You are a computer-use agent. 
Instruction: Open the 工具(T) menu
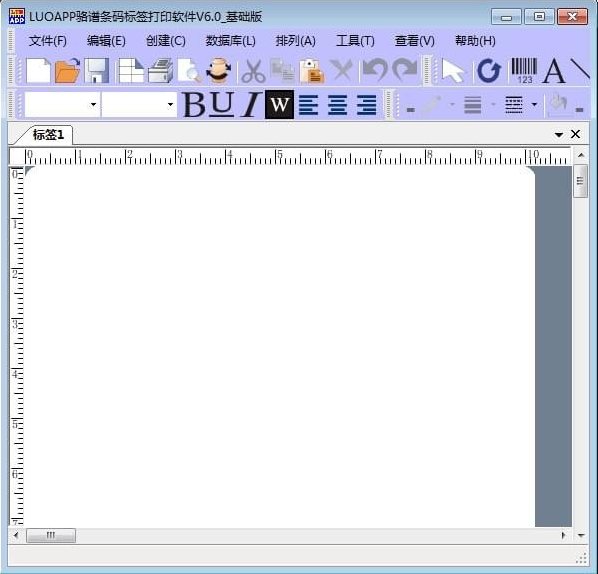click(x=355, y=41)
